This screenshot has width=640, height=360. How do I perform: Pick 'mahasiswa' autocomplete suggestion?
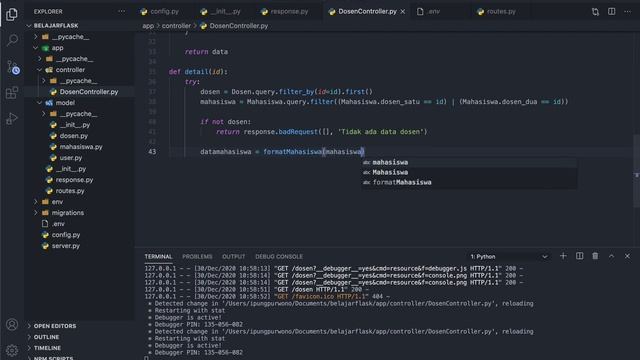469,162
